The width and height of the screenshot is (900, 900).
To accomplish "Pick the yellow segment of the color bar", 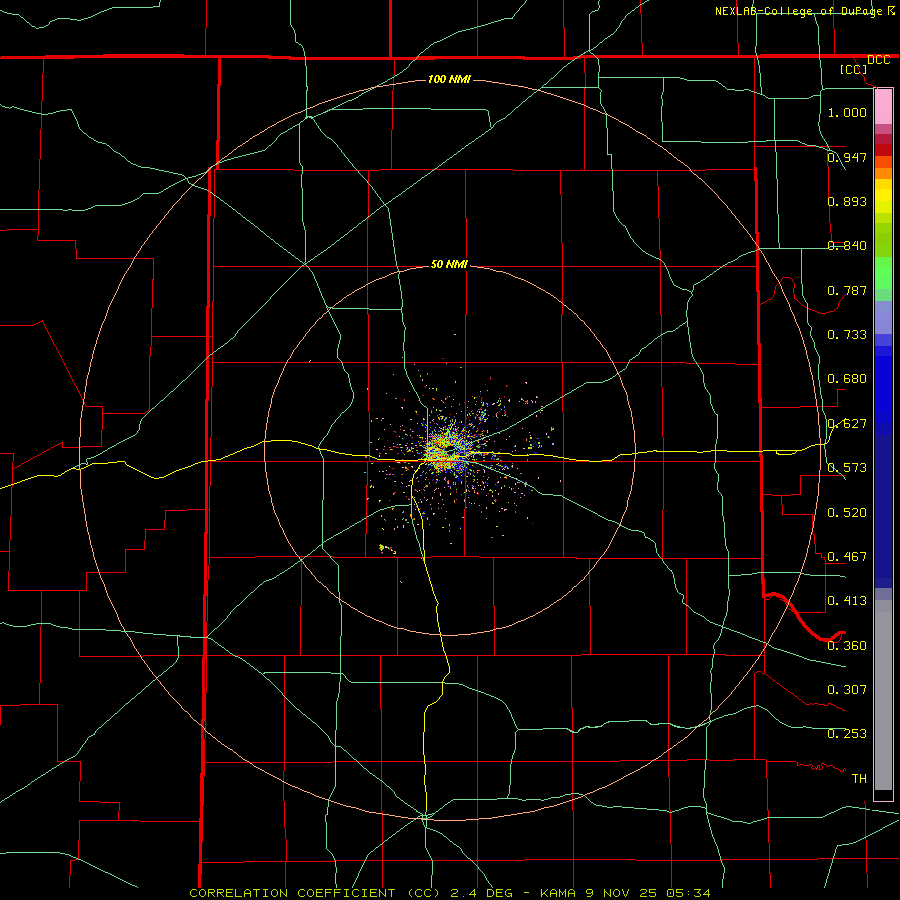I will point(883,196).
